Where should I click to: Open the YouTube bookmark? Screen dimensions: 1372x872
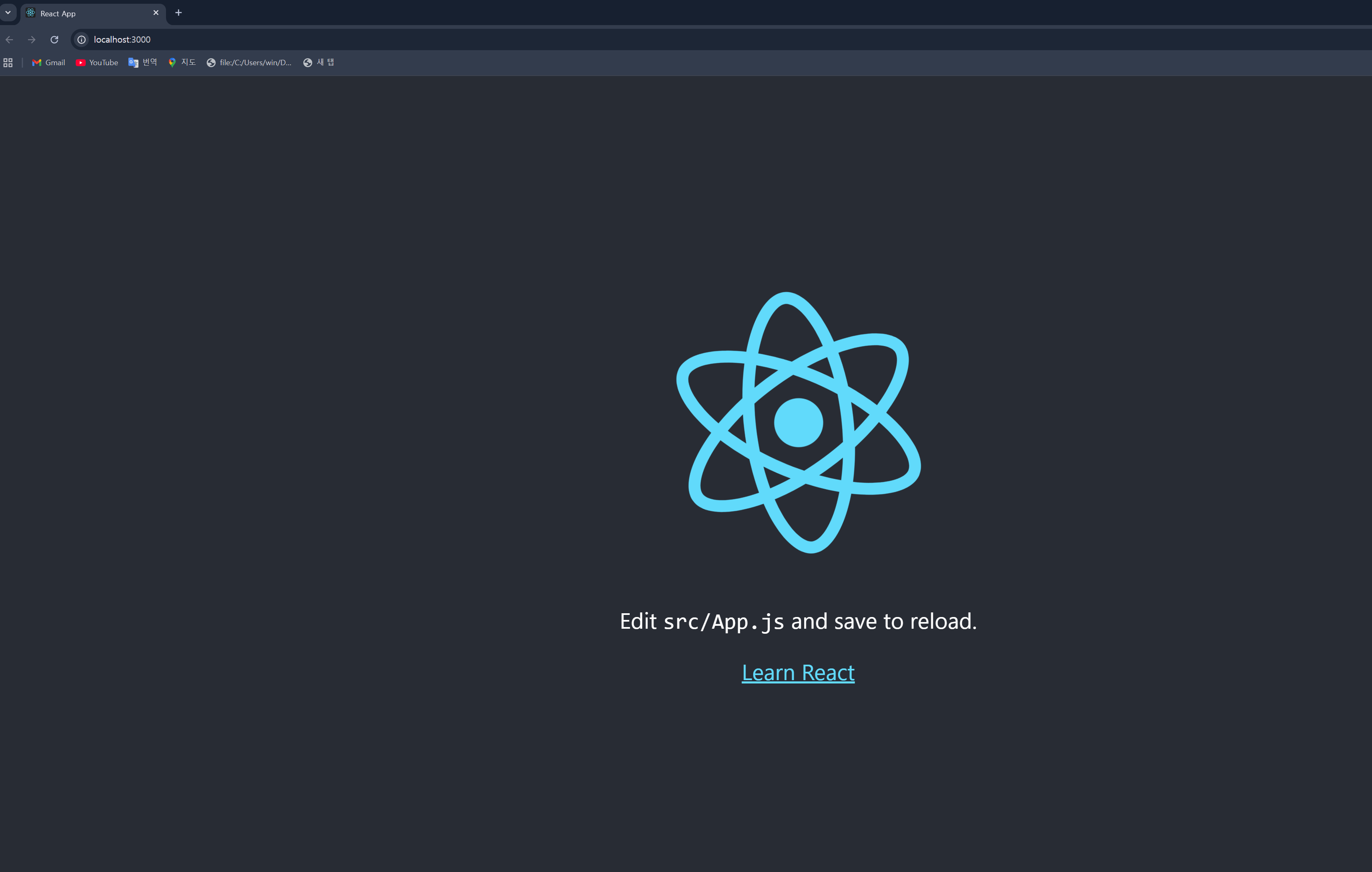[97, 63]
